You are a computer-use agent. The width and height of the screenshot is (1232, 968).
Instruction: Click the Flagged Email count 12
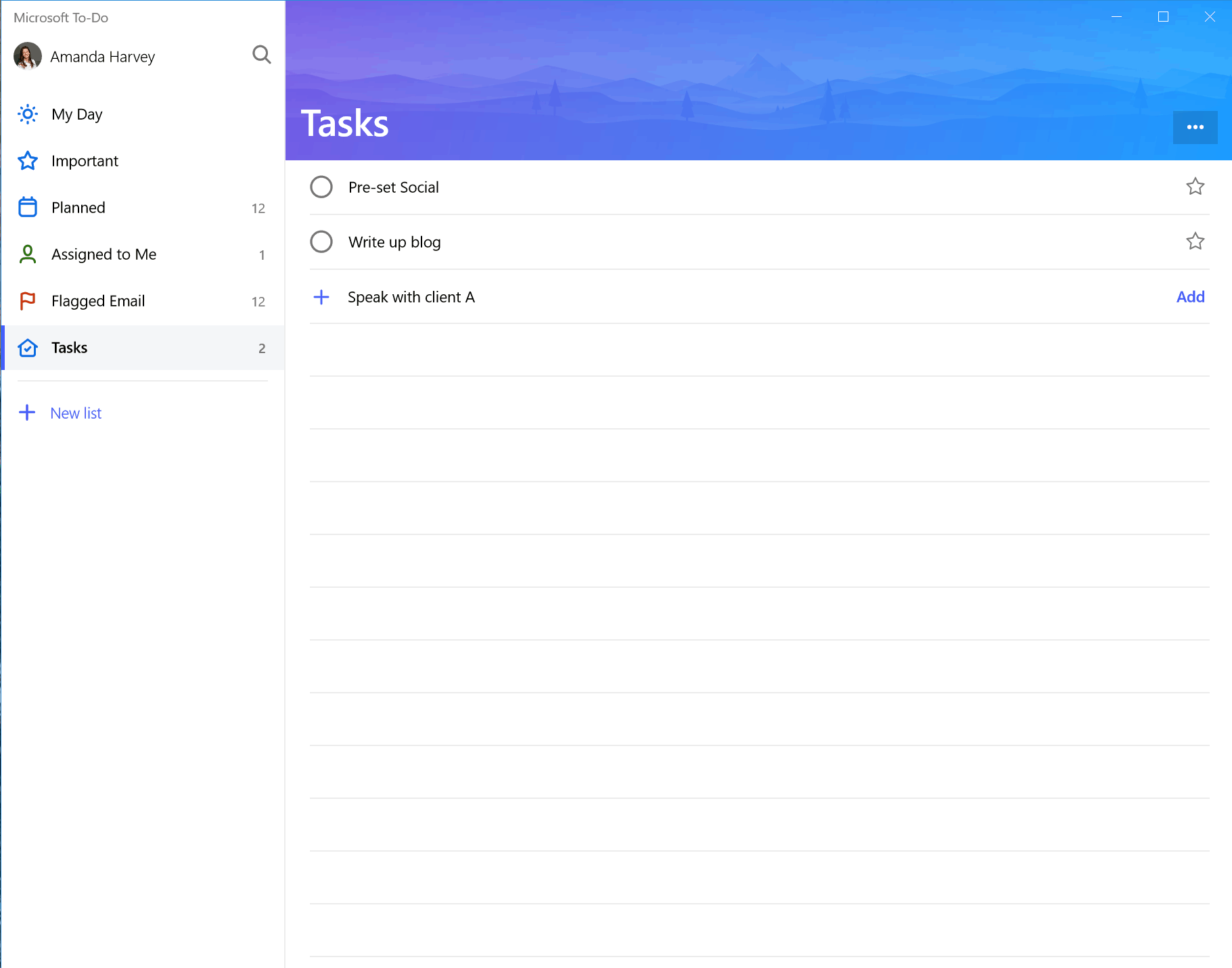[258, 302]
